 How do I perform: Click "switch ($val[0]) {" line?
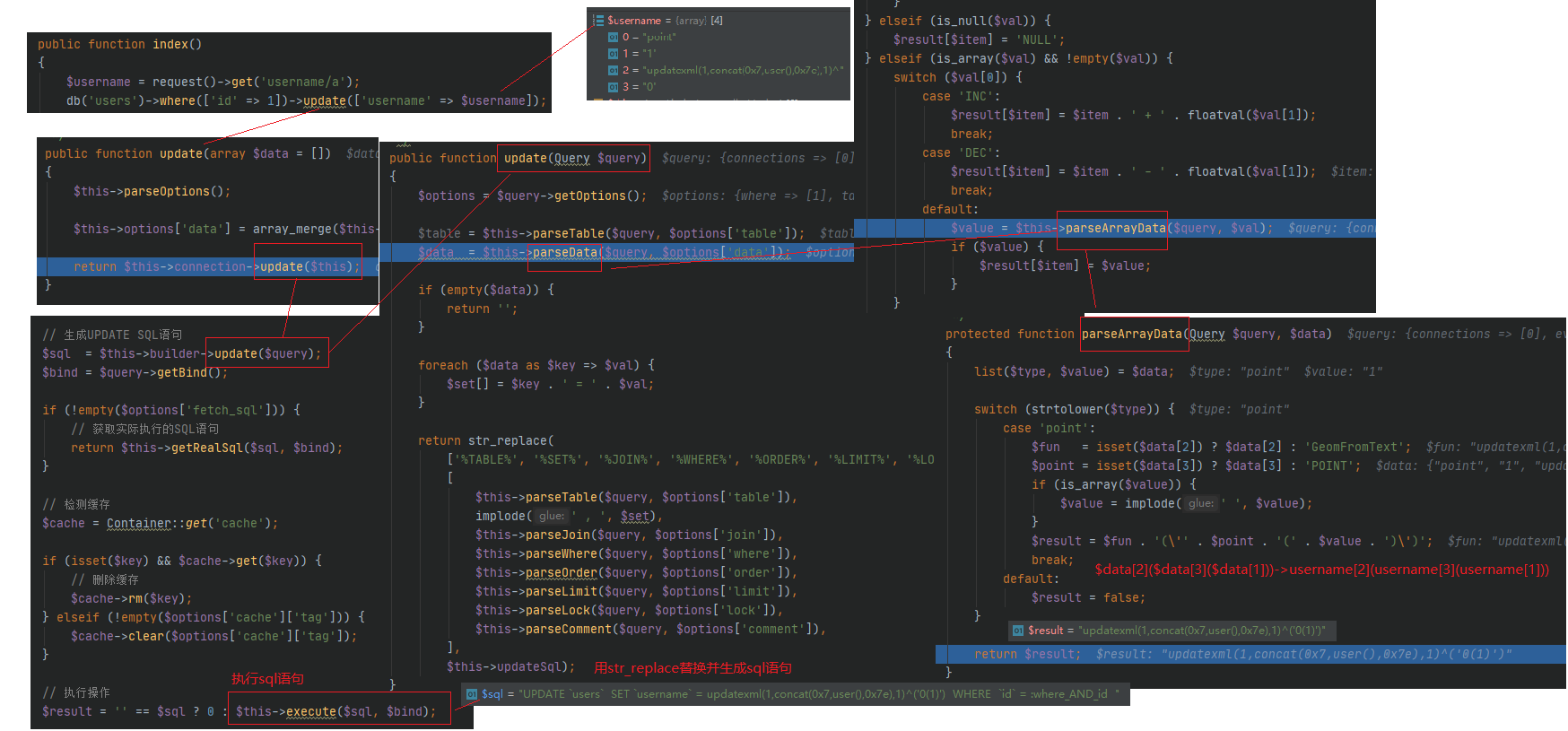pos(957,77)
